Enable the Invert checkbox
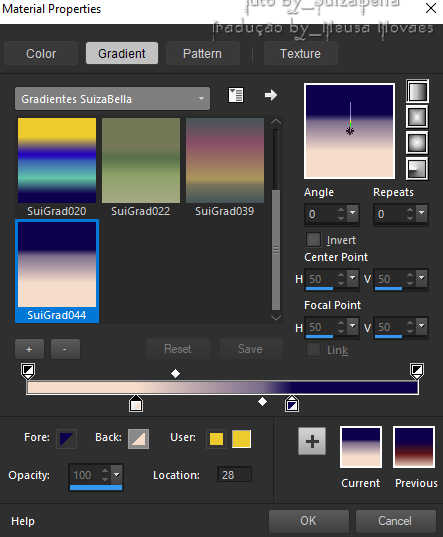443x537 pixels. [x=313, y=239]
